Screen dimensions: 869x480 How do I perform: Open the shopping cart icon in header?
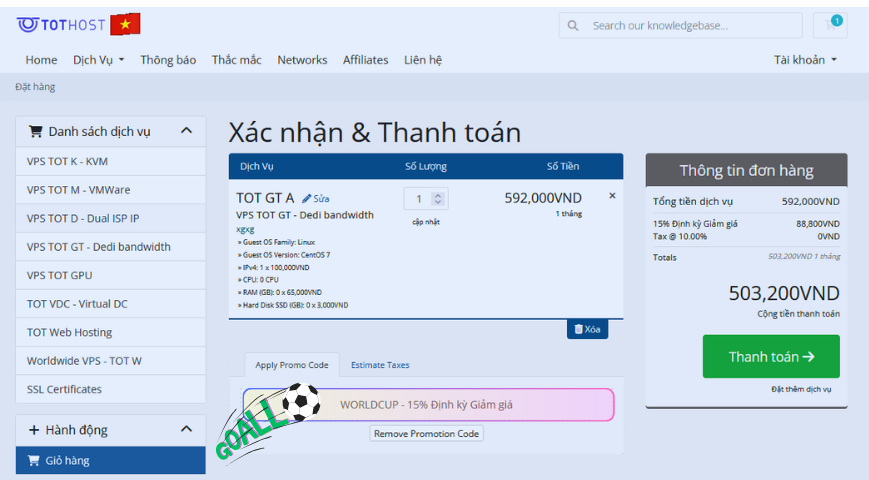click(x=830, y=25)
